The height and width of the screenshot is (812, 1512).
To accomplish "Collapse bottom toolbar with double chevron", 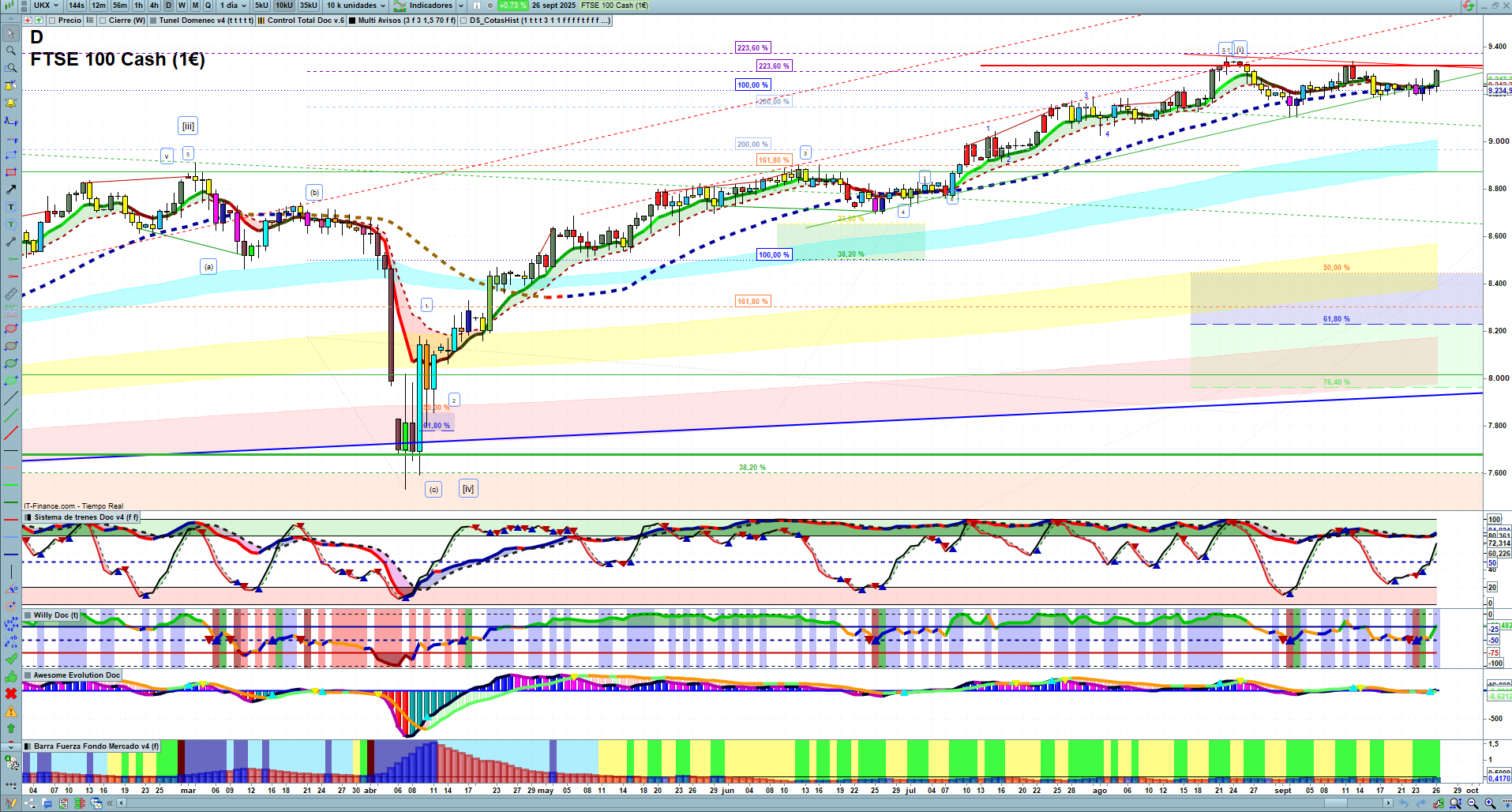I will coord(110,803).
